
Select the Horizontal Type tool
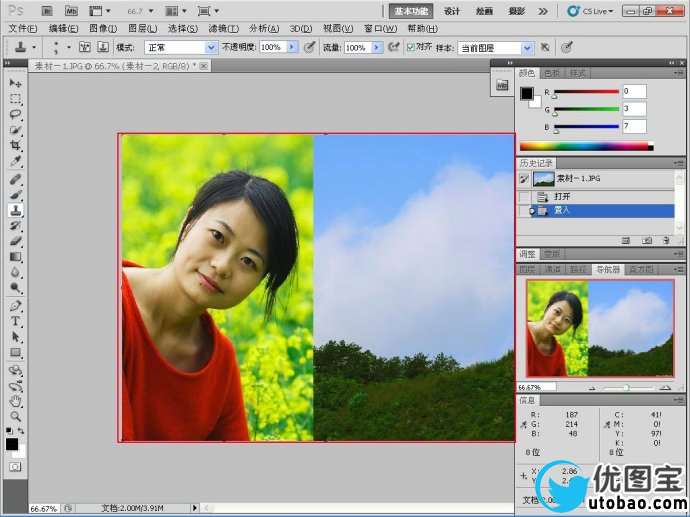coord(15,321)
